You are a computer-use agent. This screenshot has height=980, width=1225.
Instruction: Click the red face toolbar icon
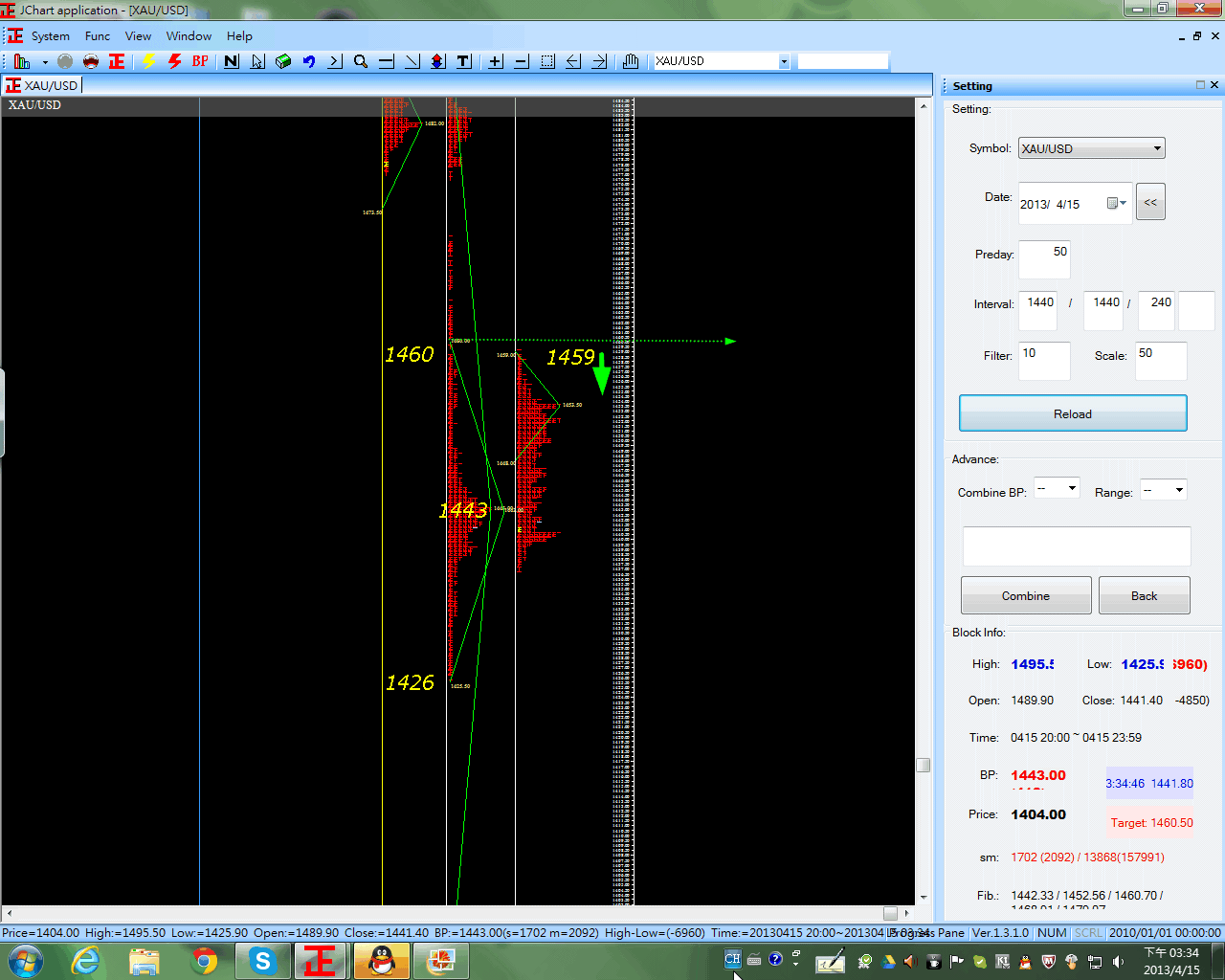[x=91, y=61]
